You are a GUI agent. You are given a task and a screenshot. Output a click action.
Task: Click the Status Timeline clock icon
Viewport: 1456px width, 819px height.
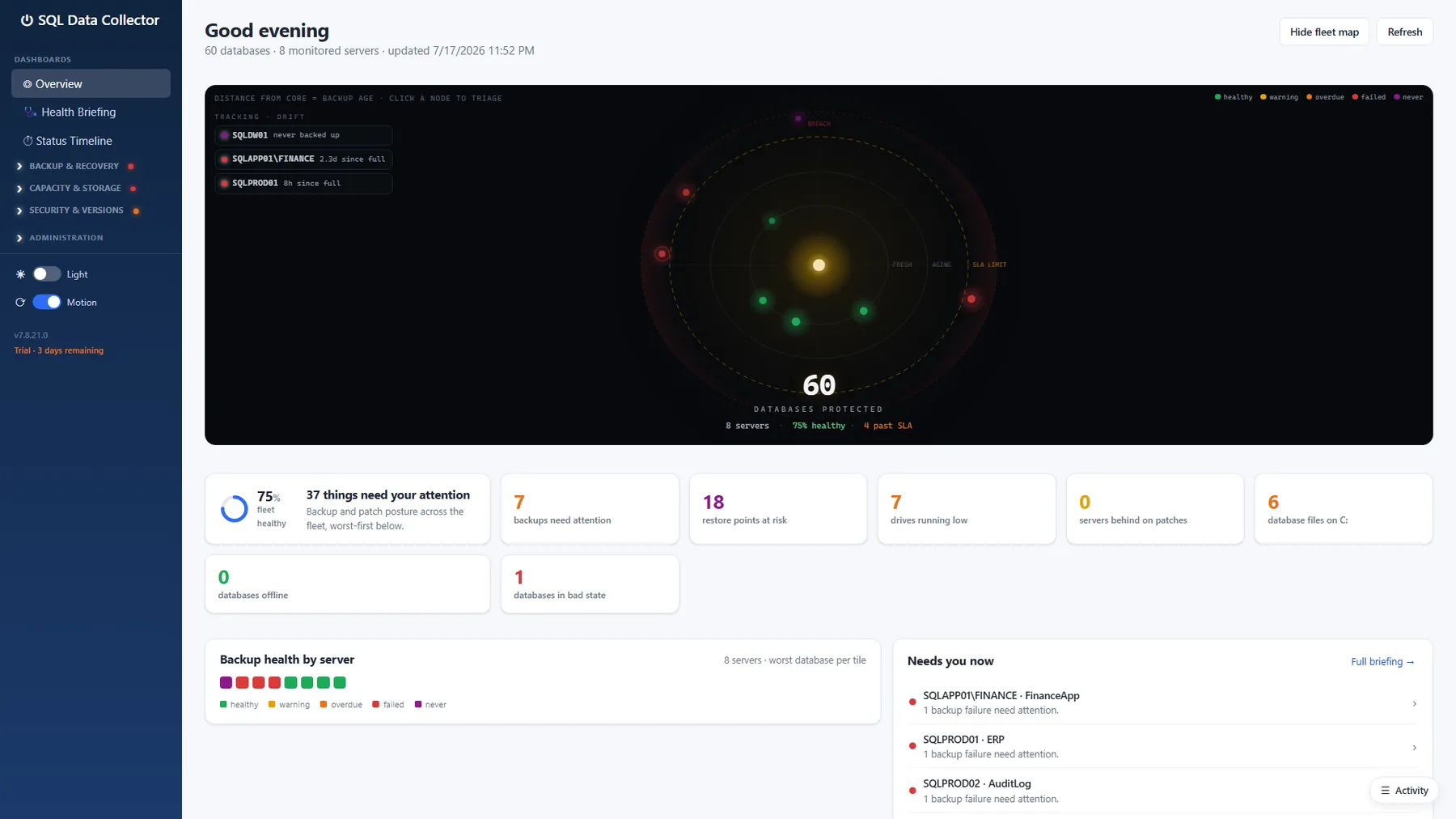point(28,141)
